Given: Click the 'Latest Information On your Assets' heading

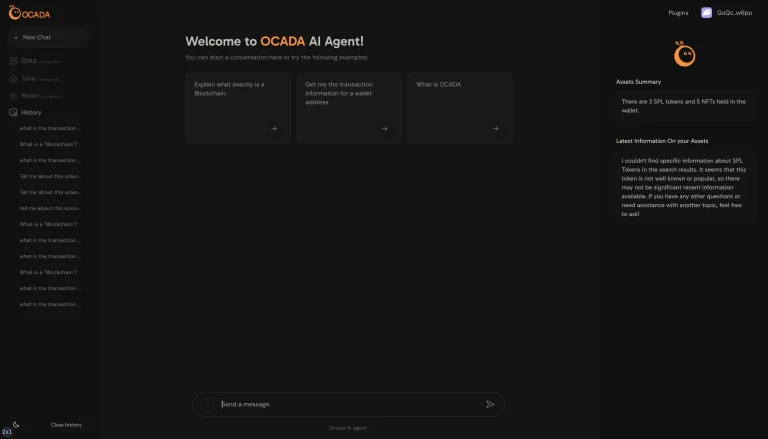Looking at the screenshot, I should 662,141.
